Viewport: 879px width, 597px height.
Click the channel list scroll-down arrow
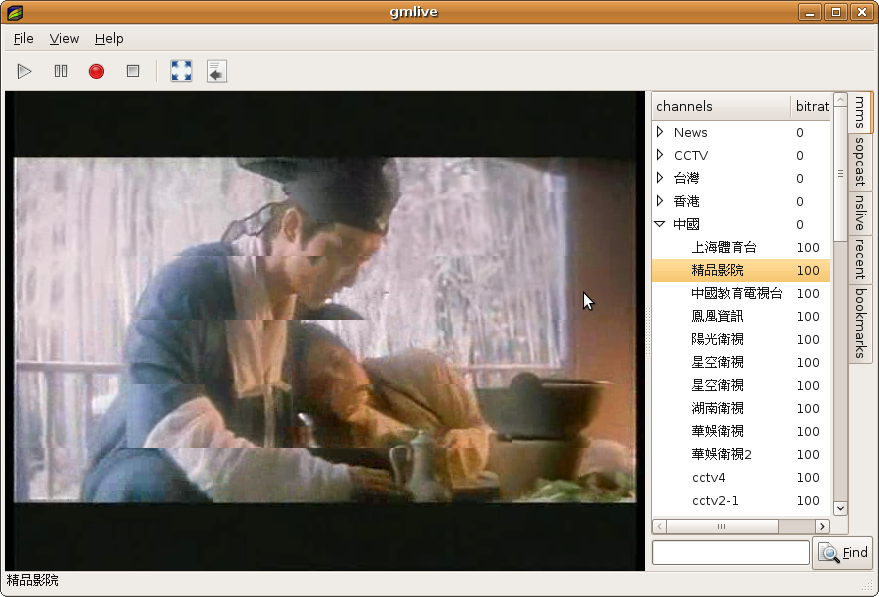pos(840,508)
